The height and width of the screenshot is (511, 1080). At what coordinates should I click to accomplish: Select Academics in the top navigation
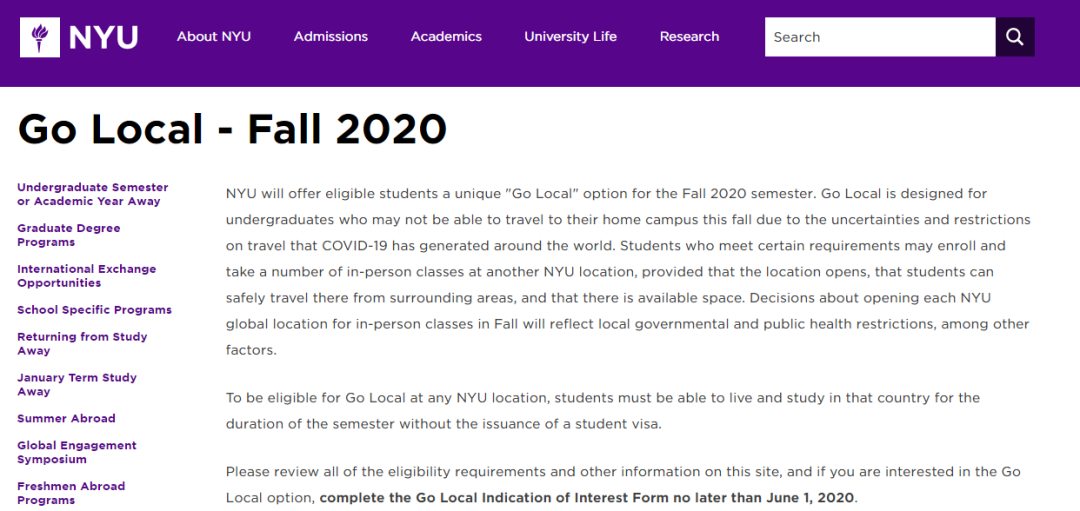(446, 37)
